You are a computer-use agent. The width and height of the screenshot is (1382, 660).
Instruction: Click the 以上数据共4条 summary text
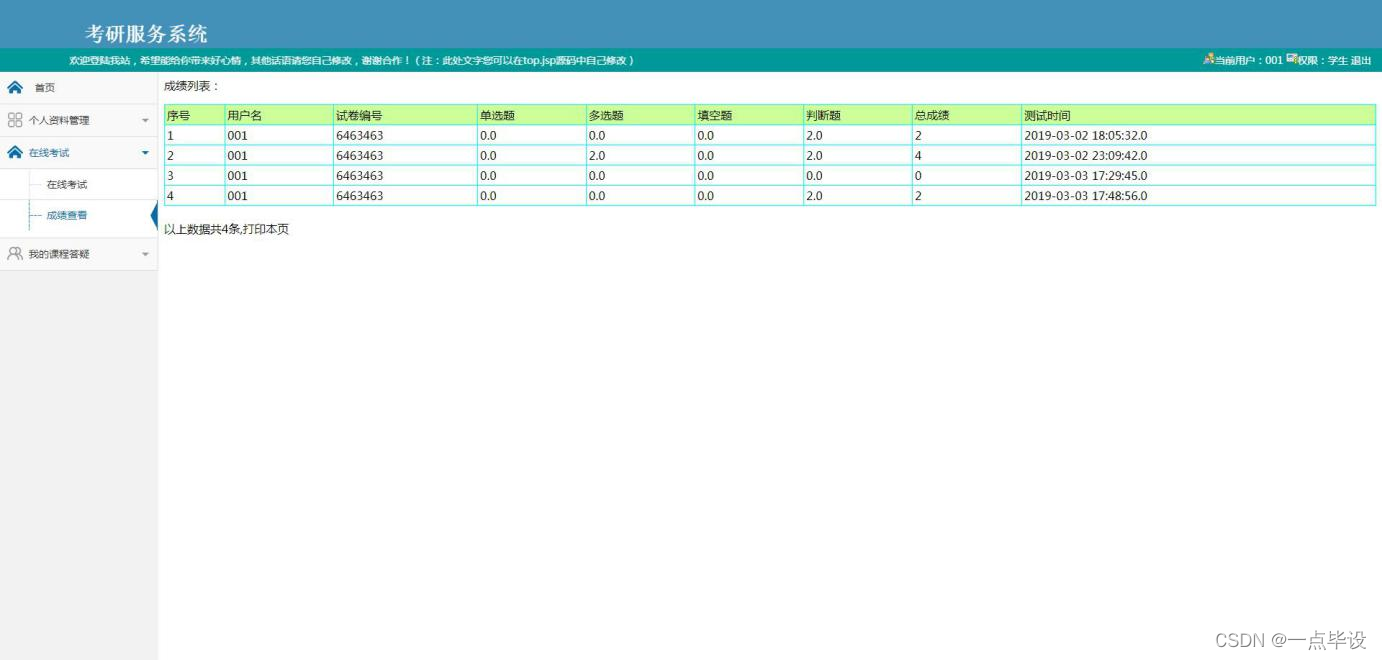202,229
